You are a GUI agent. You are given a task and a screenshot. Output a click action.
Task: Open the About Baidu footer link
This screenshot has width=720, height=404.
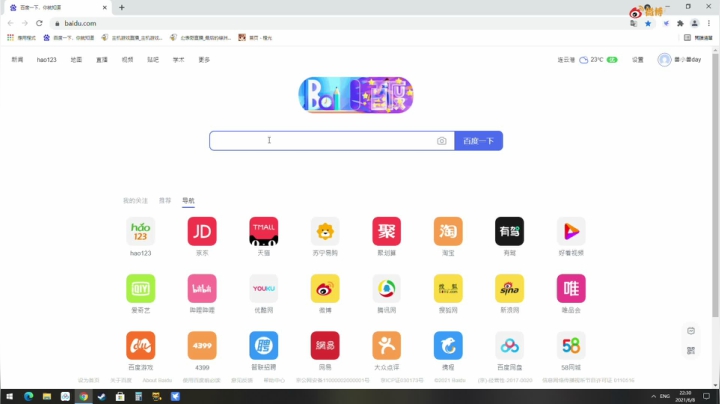point(157,380)
